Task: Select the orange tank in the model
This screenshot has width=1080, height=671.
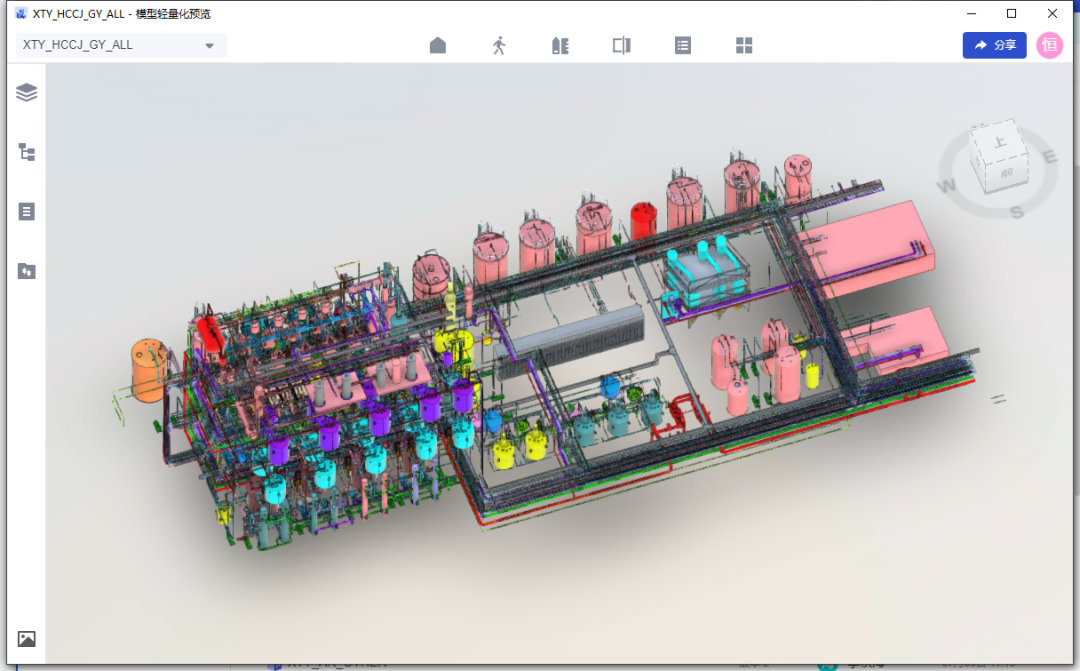Action: (148, 369)
